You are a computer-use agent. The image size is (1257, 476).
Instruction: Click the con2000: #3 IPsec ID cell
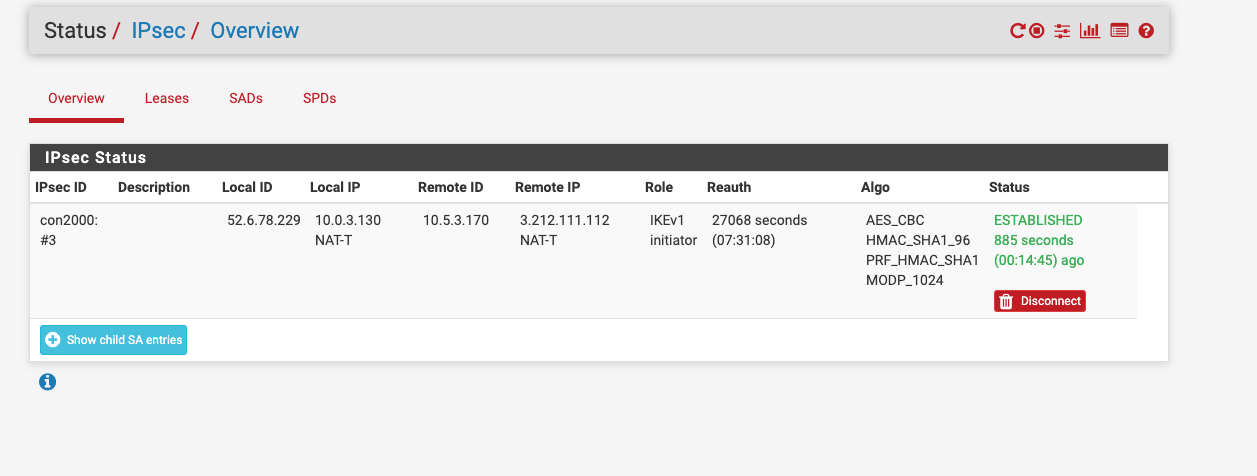(x=69, y=230)
